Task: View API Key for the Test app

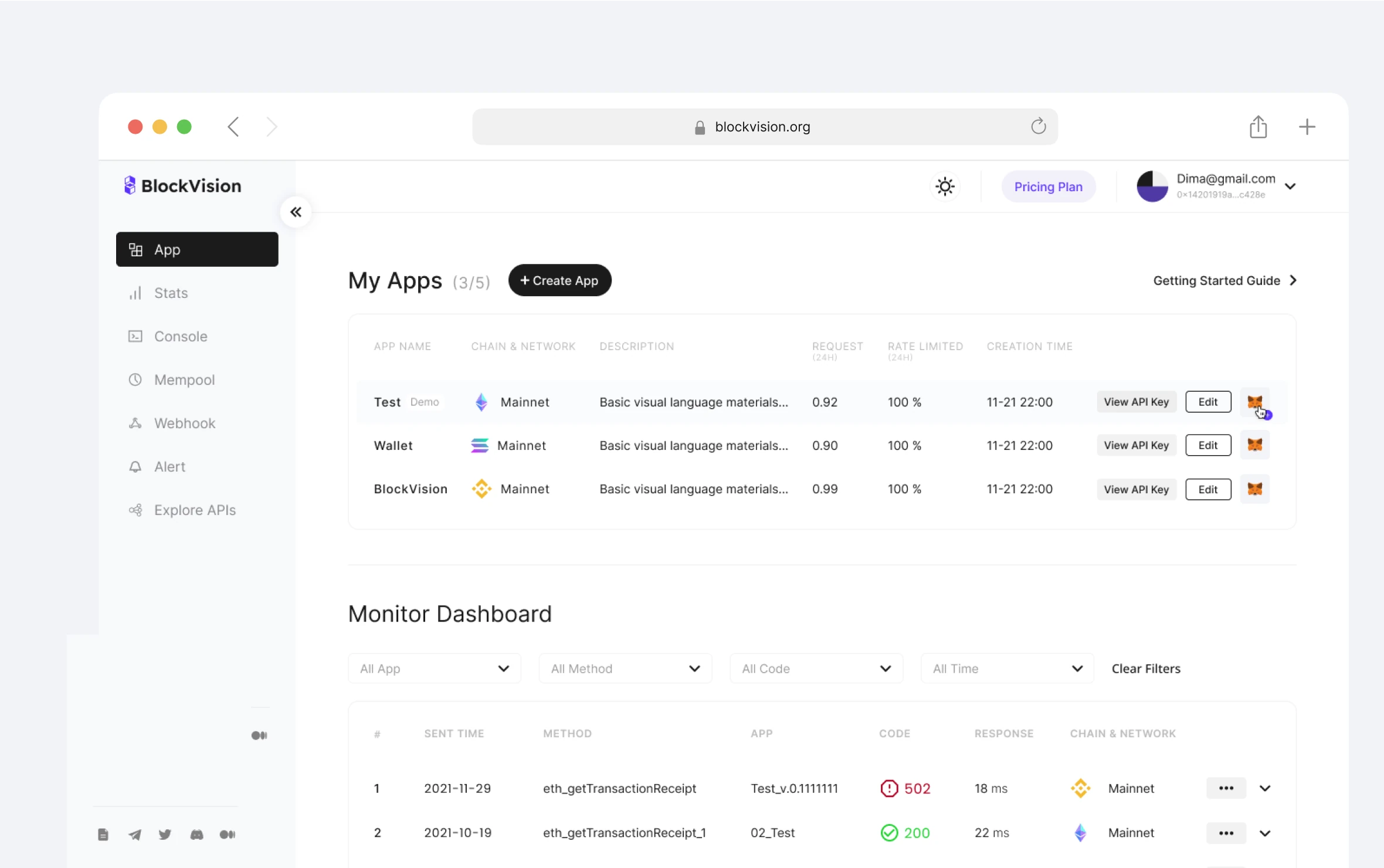Action: coord(1136,402)
